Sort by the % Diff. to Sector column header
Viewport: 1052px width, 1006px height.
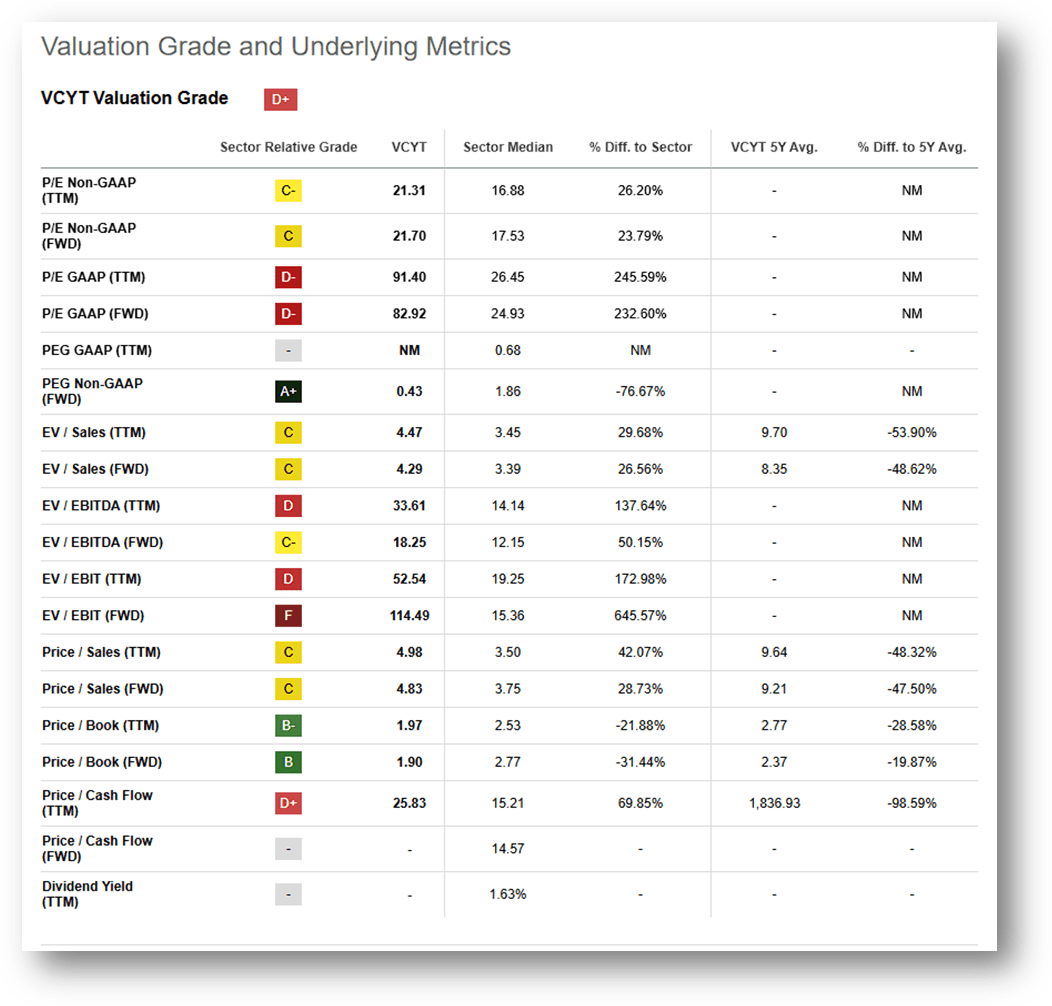640,147
